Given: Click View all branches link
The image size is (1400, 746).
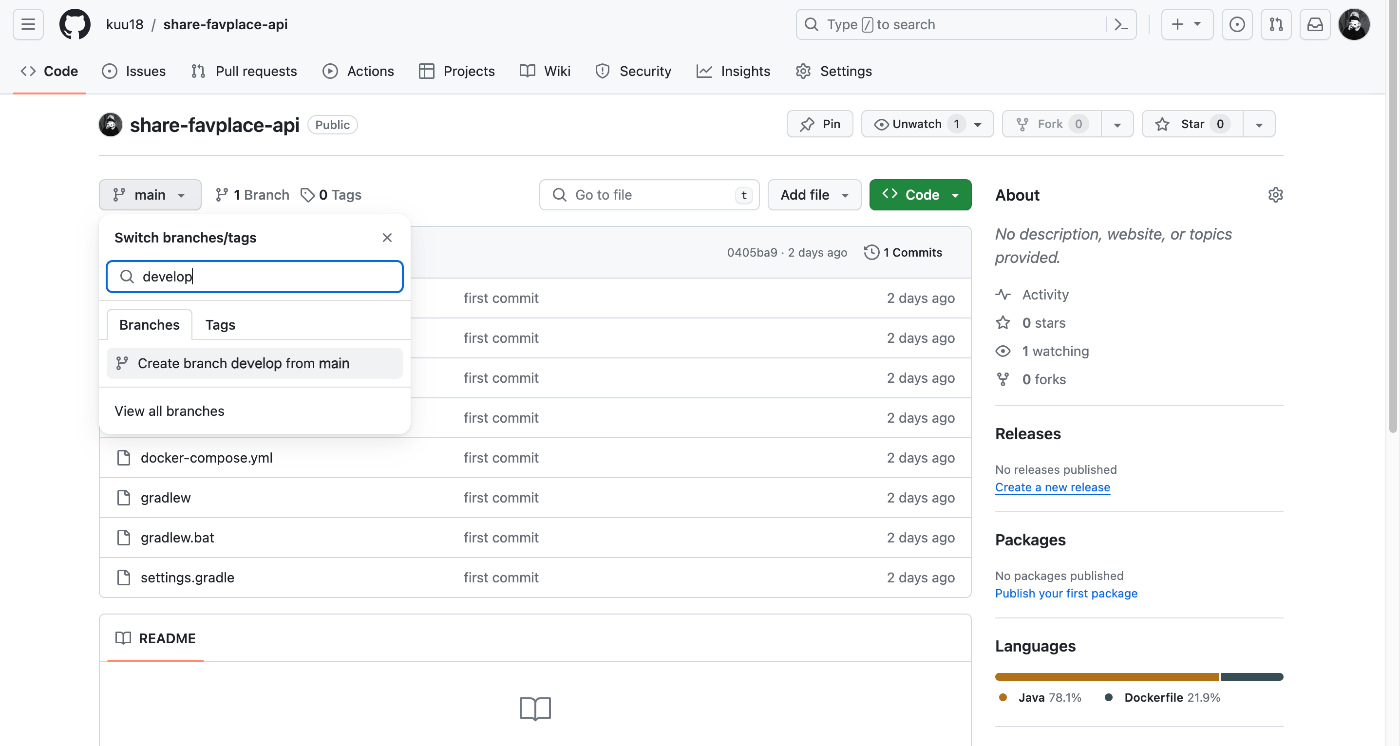Looking at the screenshot, I should tap(170, 411).
